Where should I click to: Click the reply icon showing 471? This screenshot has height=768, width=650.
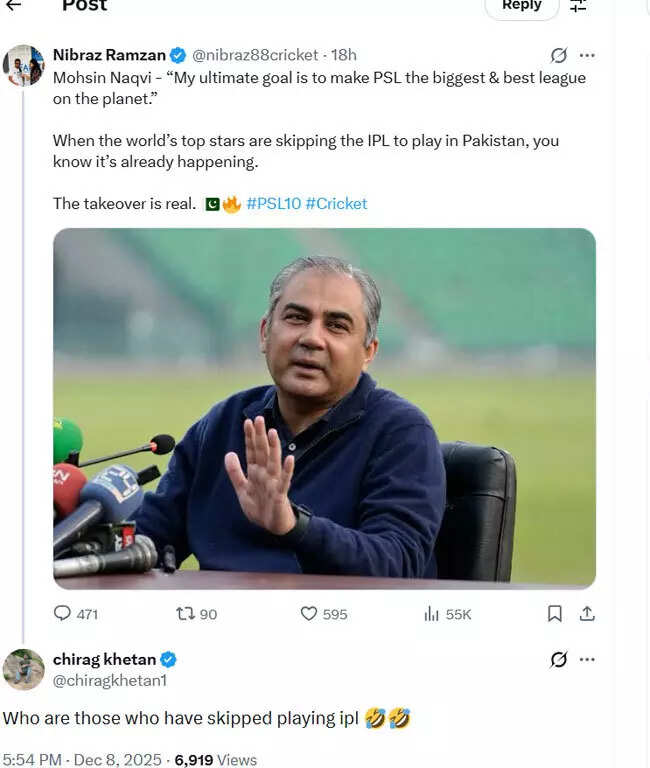click(63, 614)
